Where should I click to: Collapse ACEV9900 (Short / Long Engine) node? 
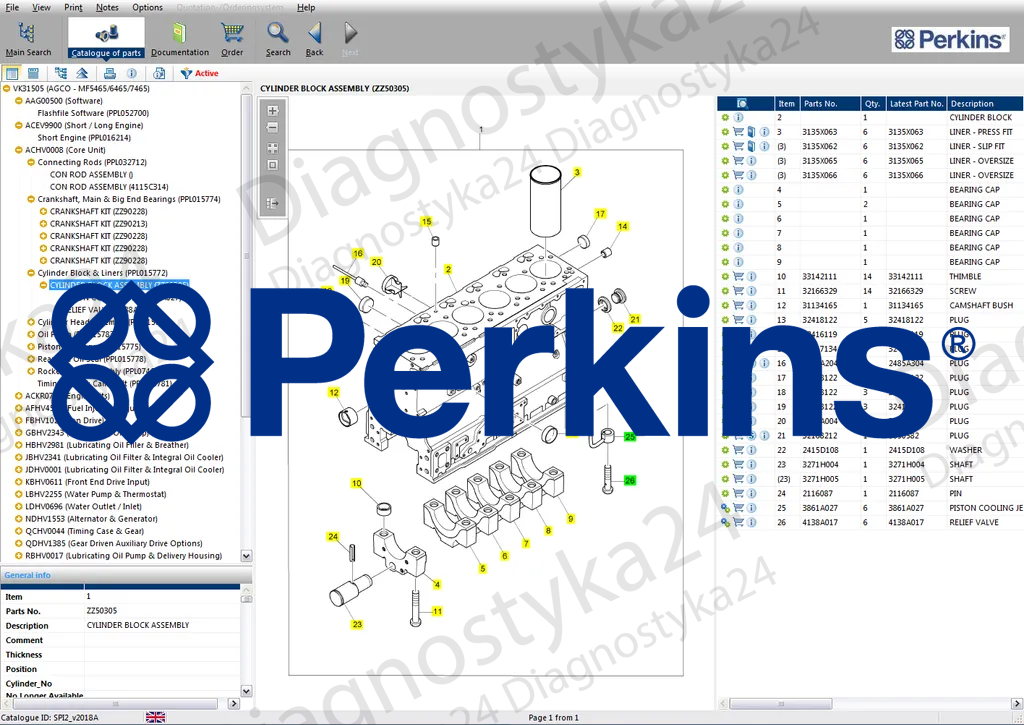click(x=19, y=125)
